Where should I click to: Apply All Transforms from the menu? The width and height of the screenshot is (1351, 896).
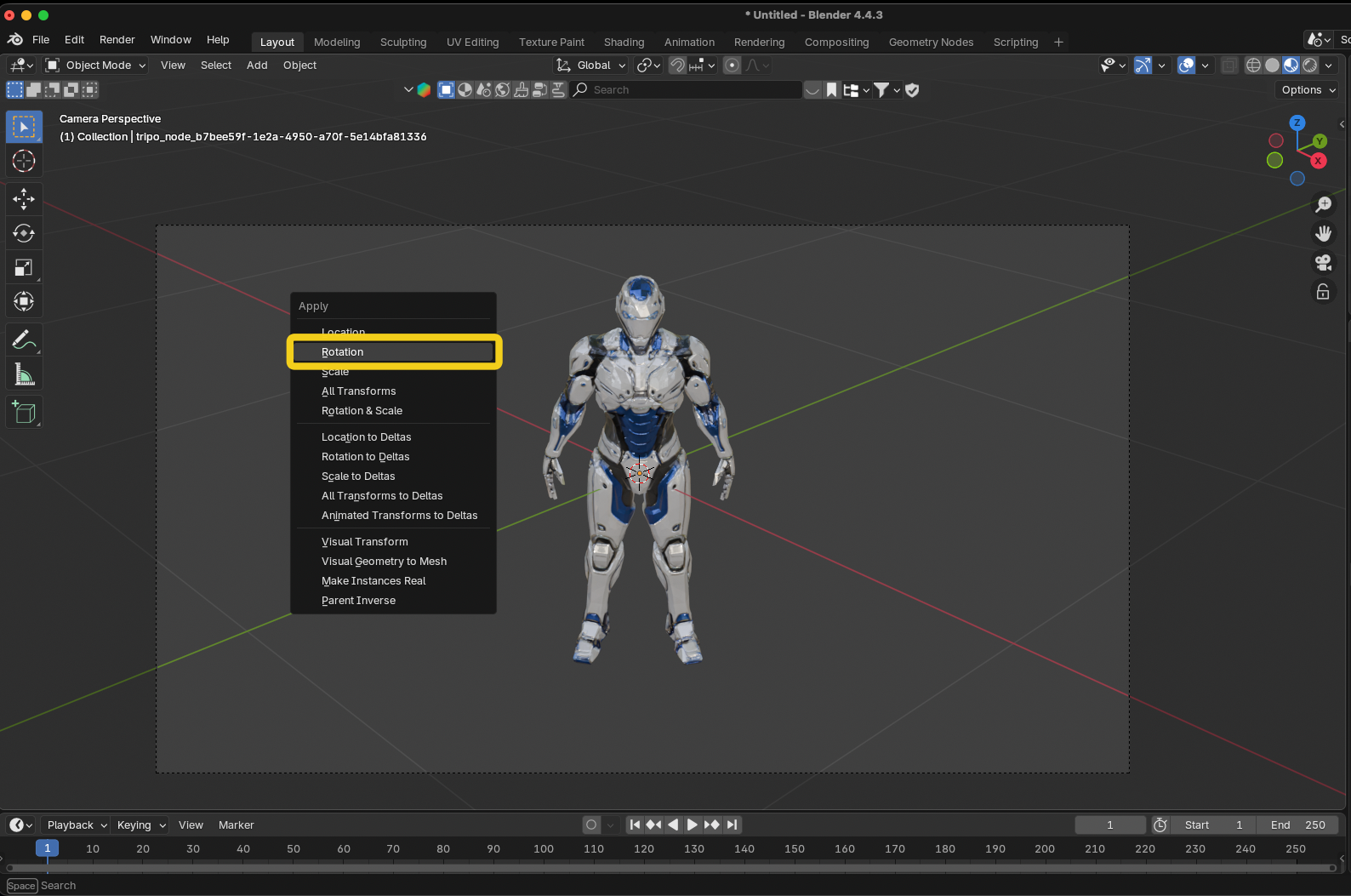point(359,391)
